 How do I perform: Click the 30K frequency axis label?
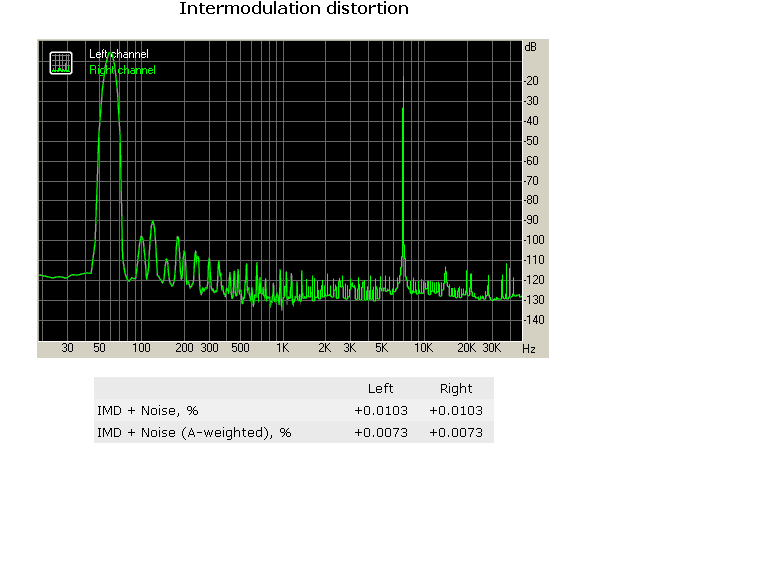pos(492,348)
